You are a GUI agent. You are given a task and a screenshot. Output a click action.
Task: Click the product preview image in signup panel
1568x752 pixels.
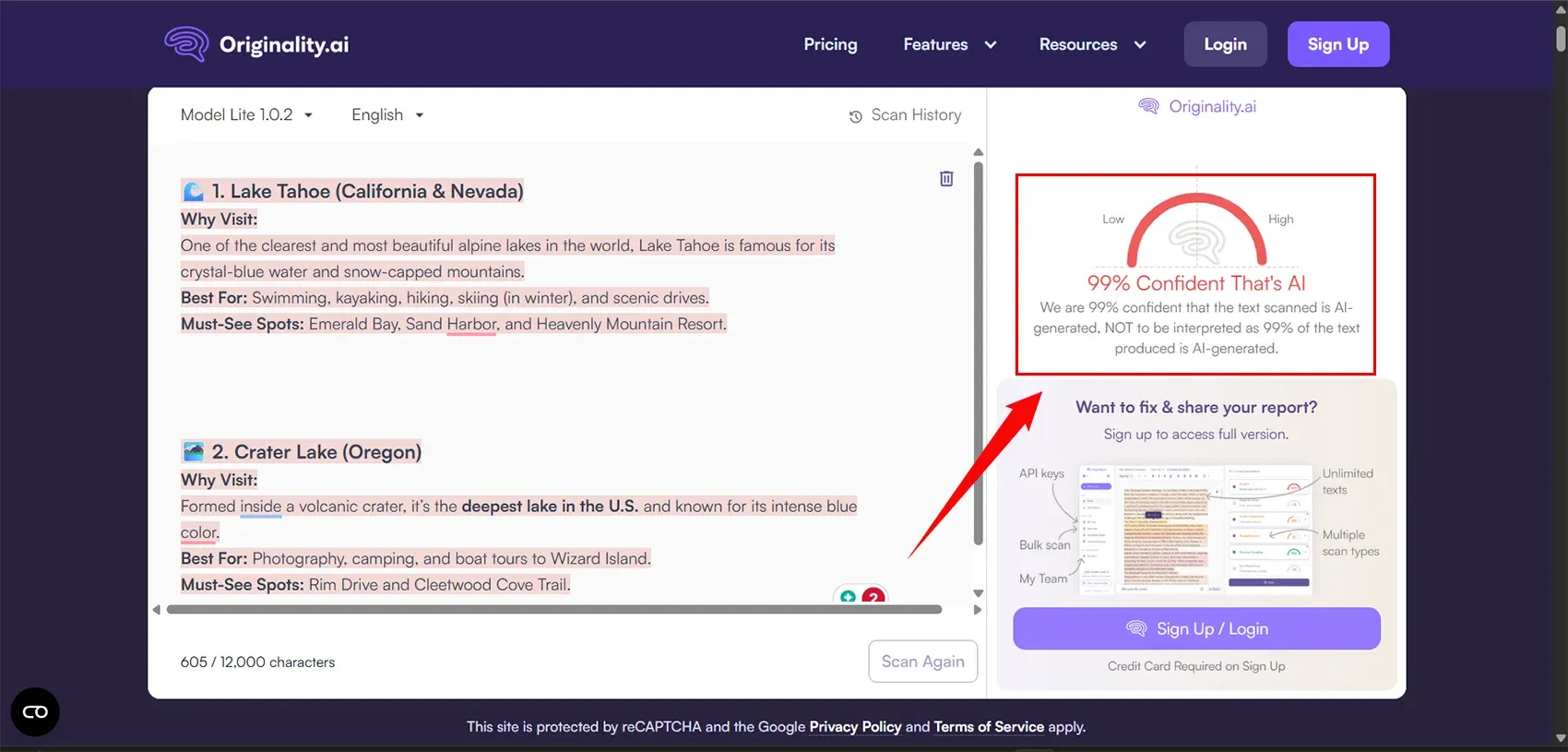[1195, 530]
